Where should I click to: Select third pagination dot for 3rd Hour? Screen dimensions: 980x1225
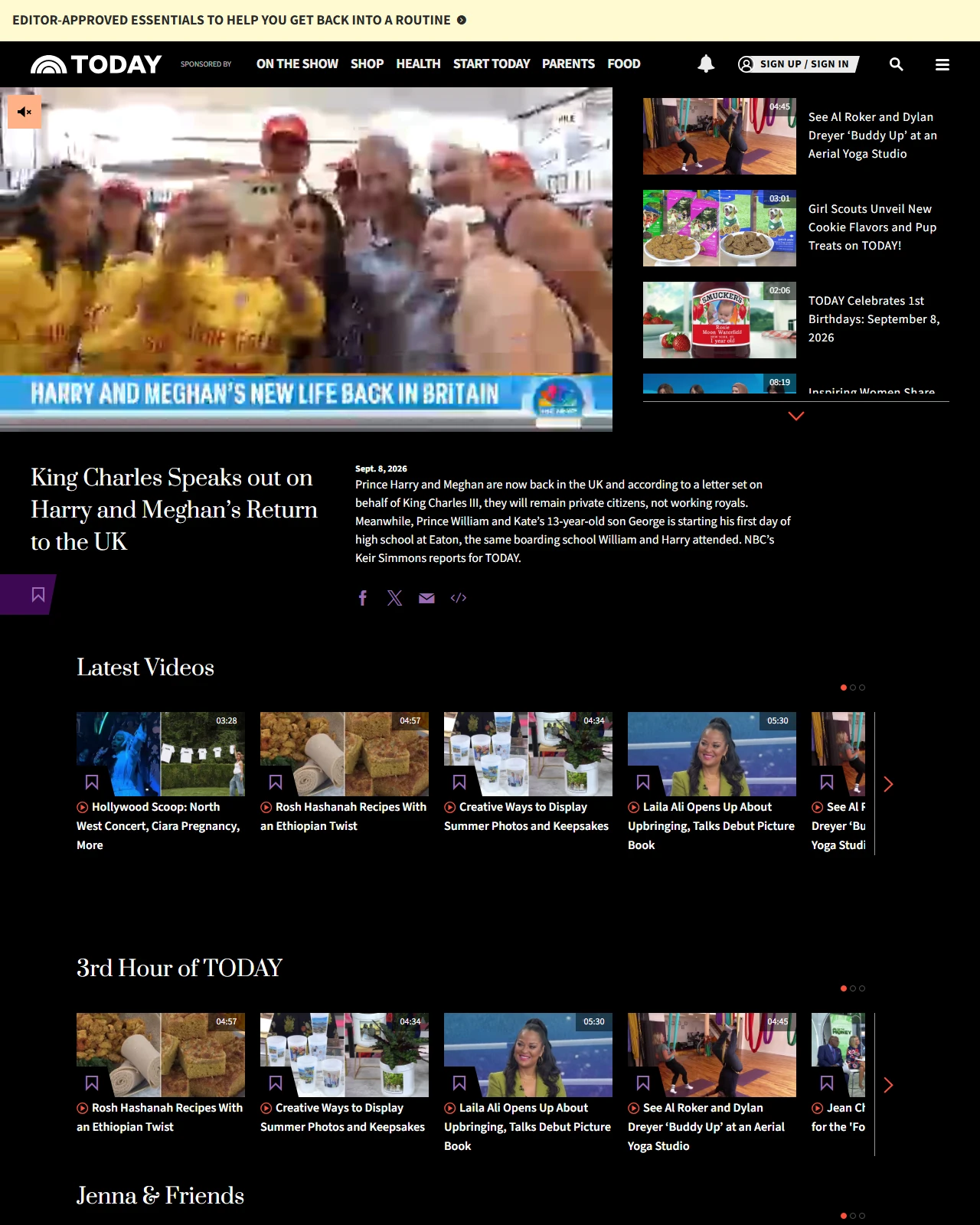862,988
